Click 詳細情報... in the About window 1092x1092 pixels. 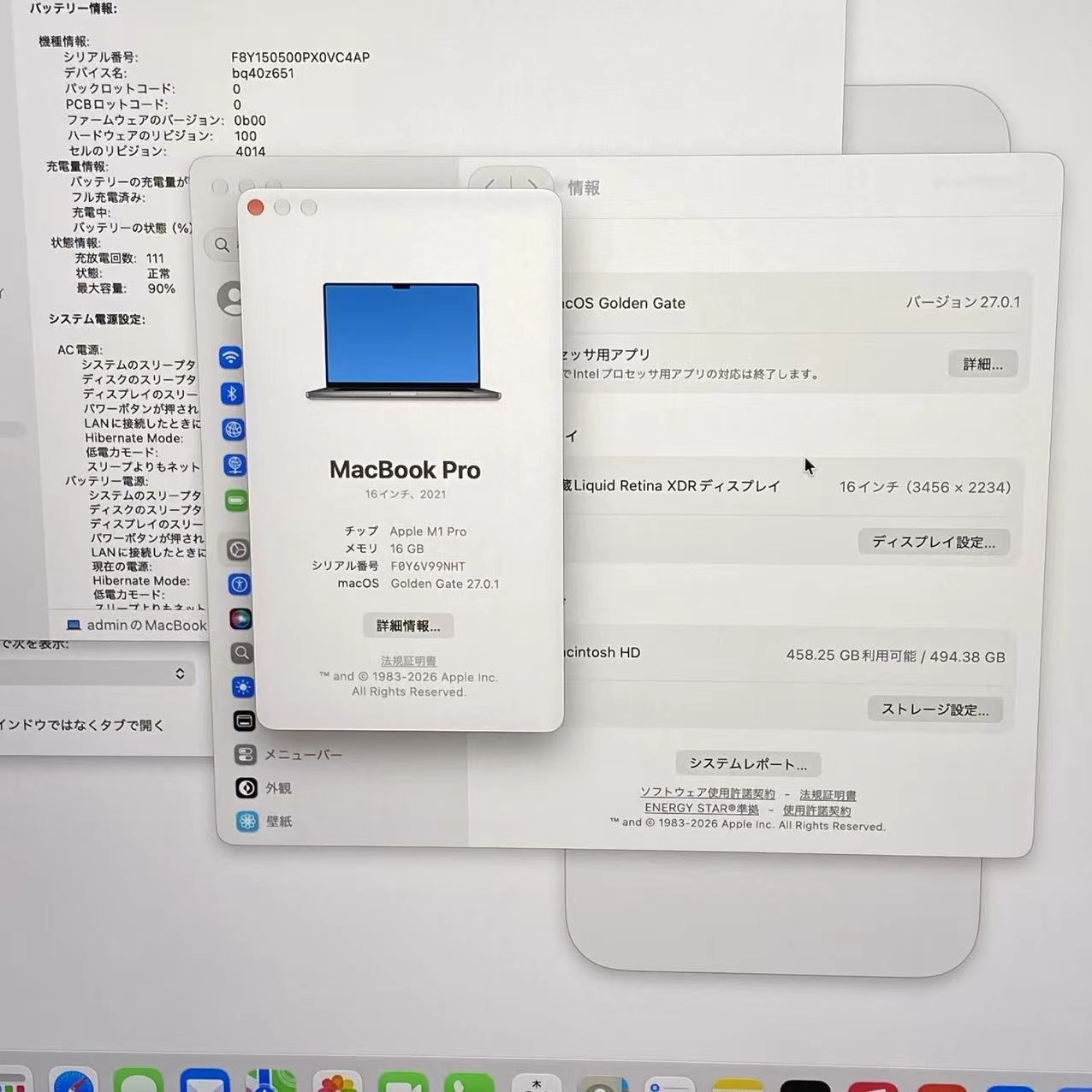(x=408, y=626)
